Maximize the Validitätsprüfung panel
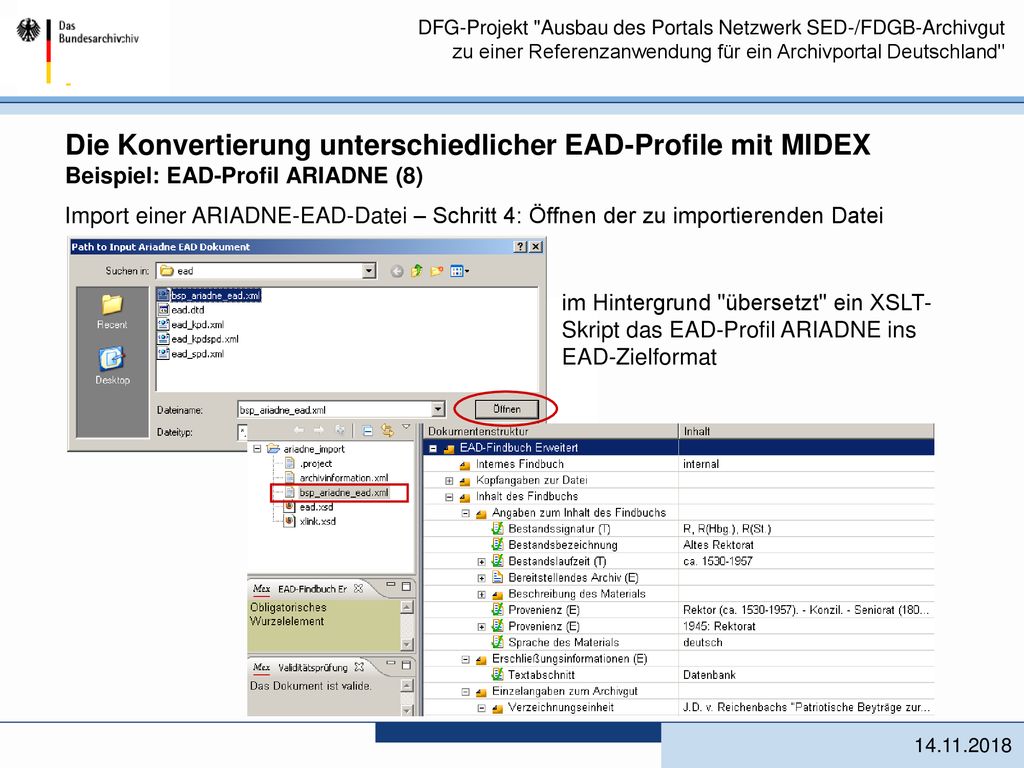Screen dimensions: 1024x768 [x=406, y=665]
